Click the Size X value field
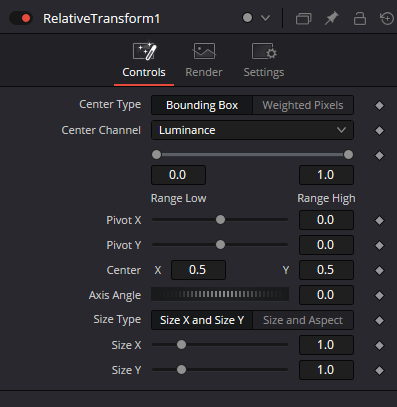 click(326, 345)
